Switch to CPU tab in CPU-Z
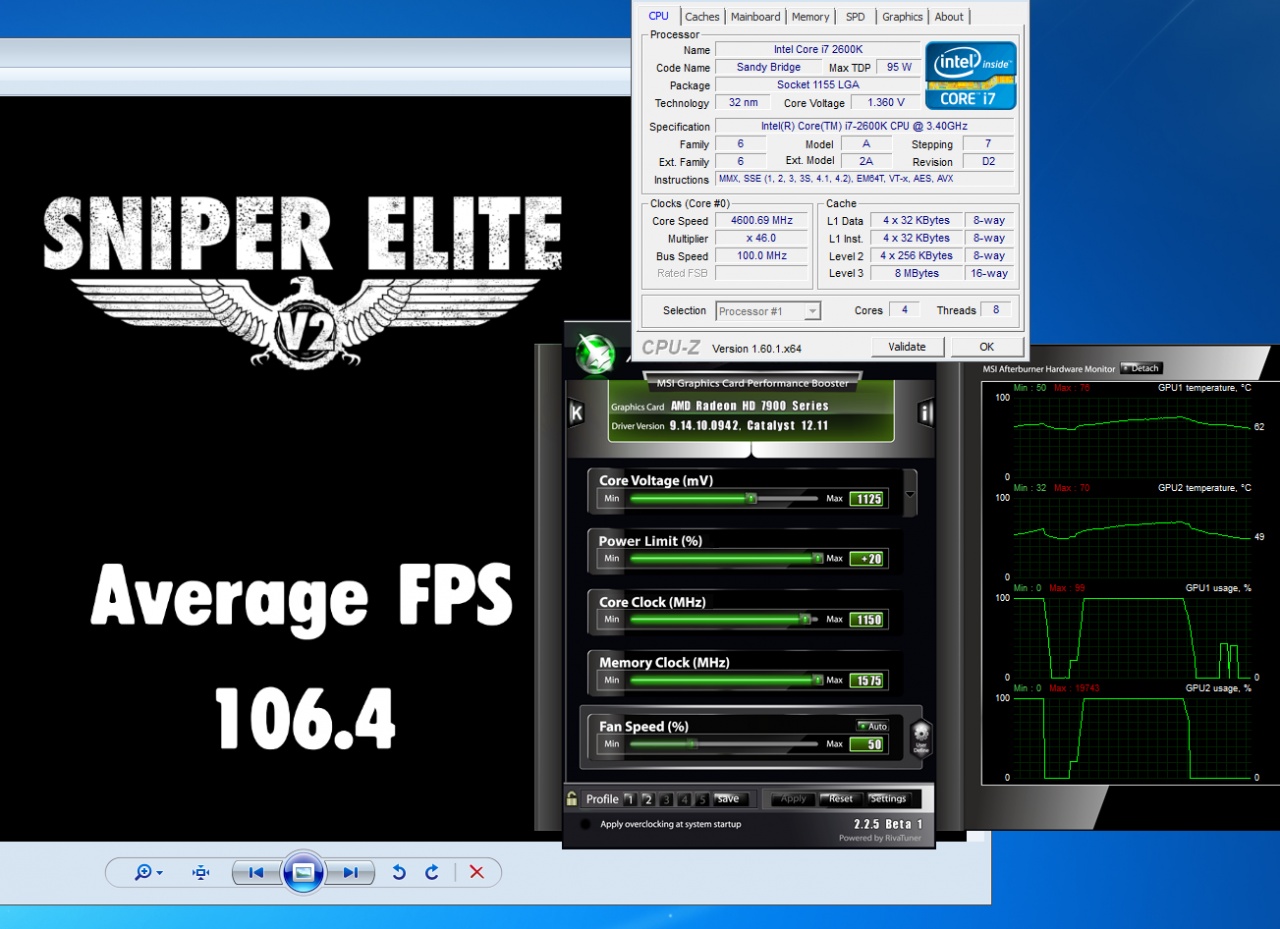This screenshot has height=929, width=1280. [659, 16]
